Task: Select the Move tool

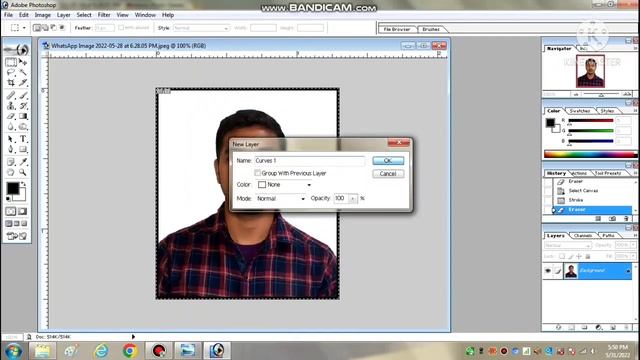Action: point(23,62)
